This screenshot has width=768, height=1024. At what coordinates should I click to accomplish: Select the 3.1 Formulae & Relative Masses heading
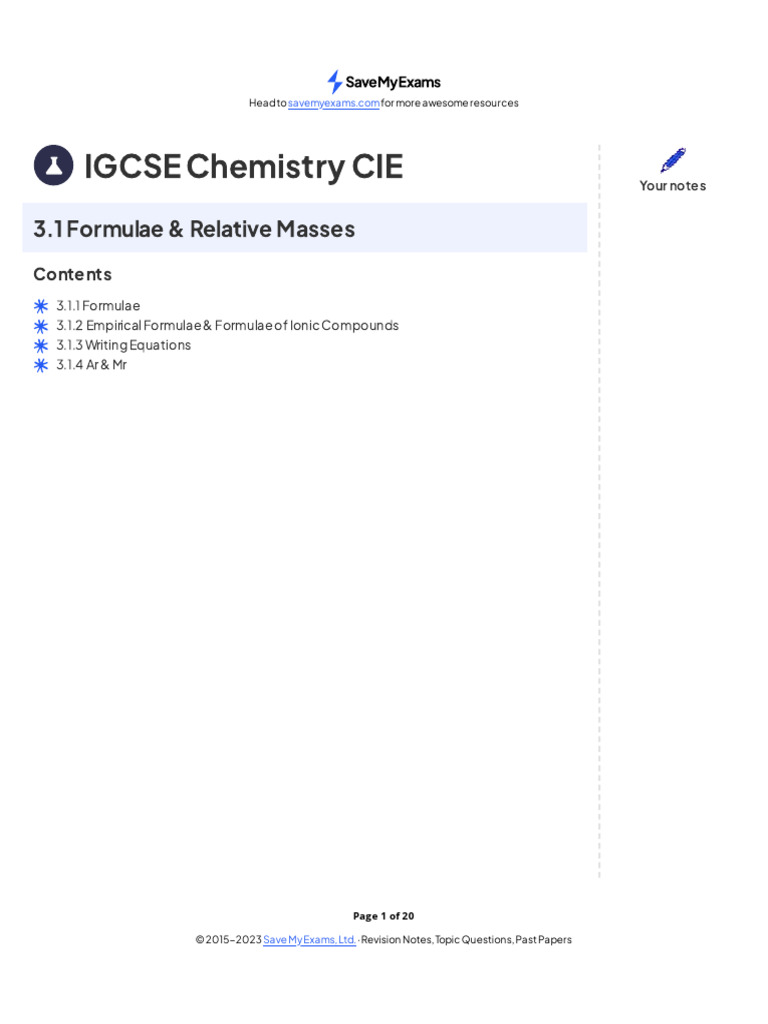[x=194, y=229]
